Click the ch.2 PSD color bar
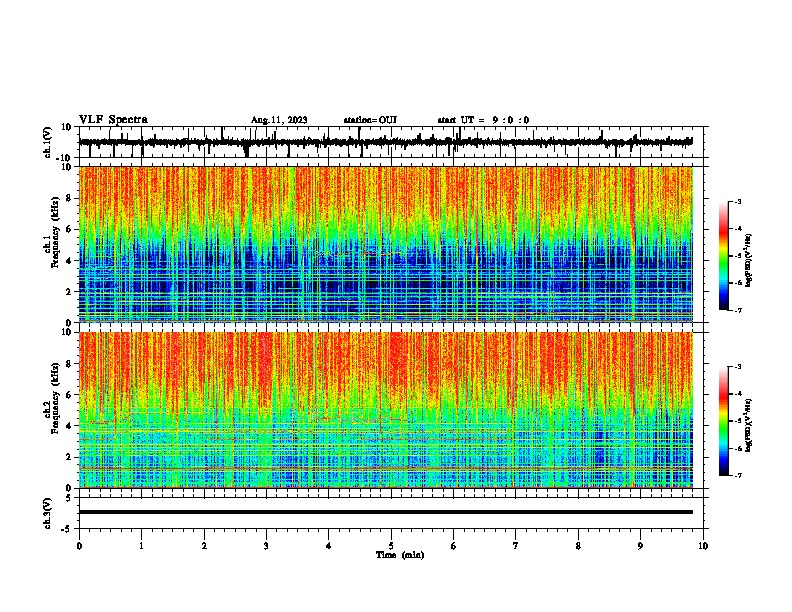 click(x=723, y=421)
